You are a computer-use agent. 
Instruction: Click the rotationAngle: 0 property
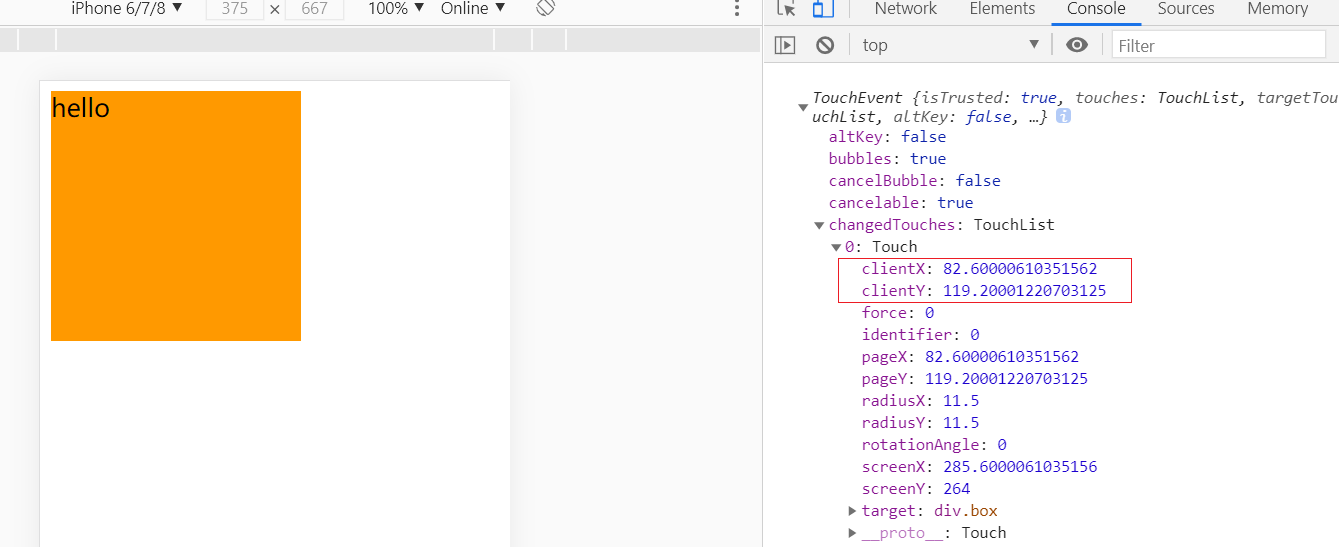[934, 445]
